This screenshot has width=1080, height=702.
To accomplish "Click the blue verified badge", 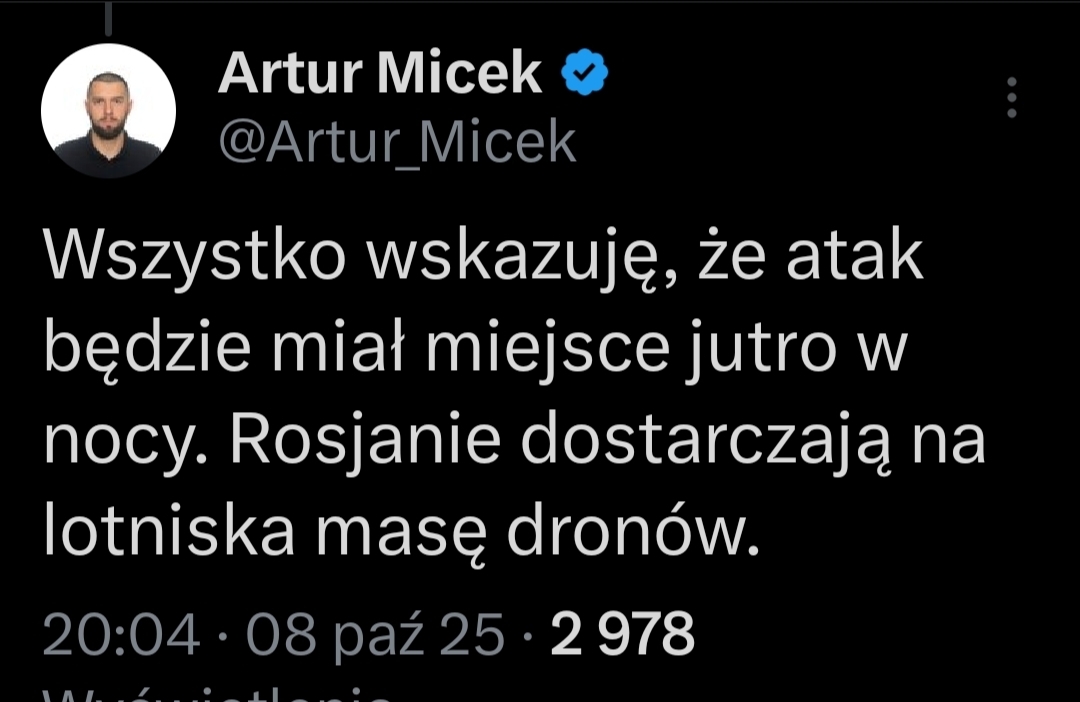I will point(585,74).
